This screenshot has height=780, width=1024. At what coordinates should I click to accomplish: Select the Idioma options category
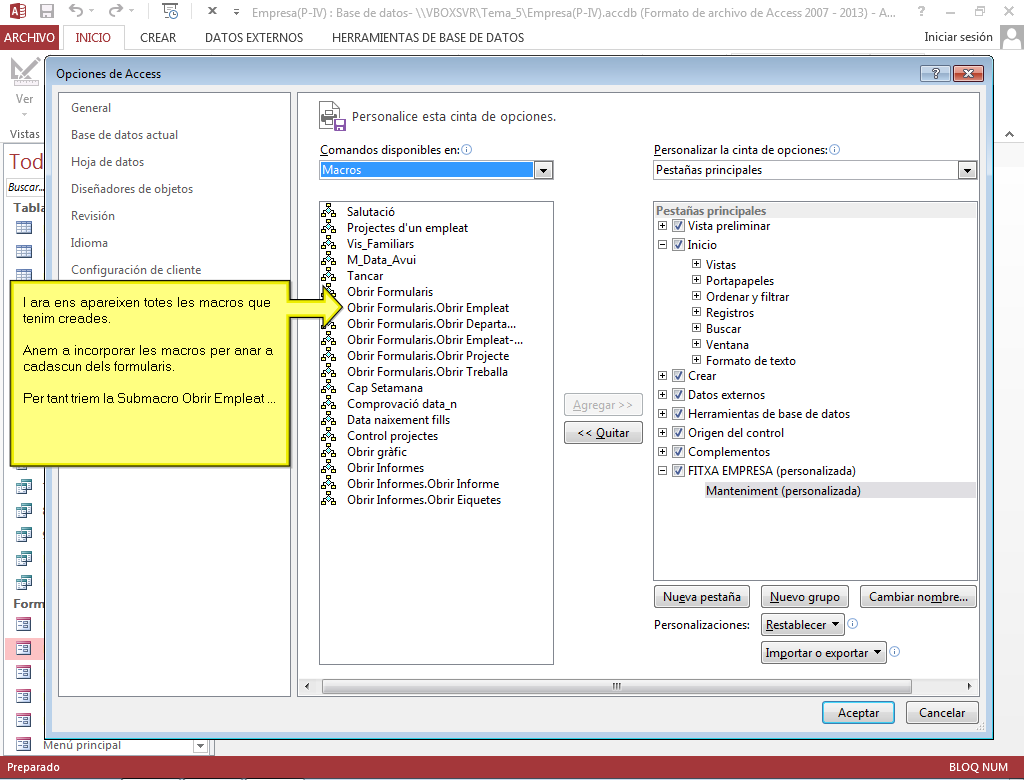[x=89, y=242]
